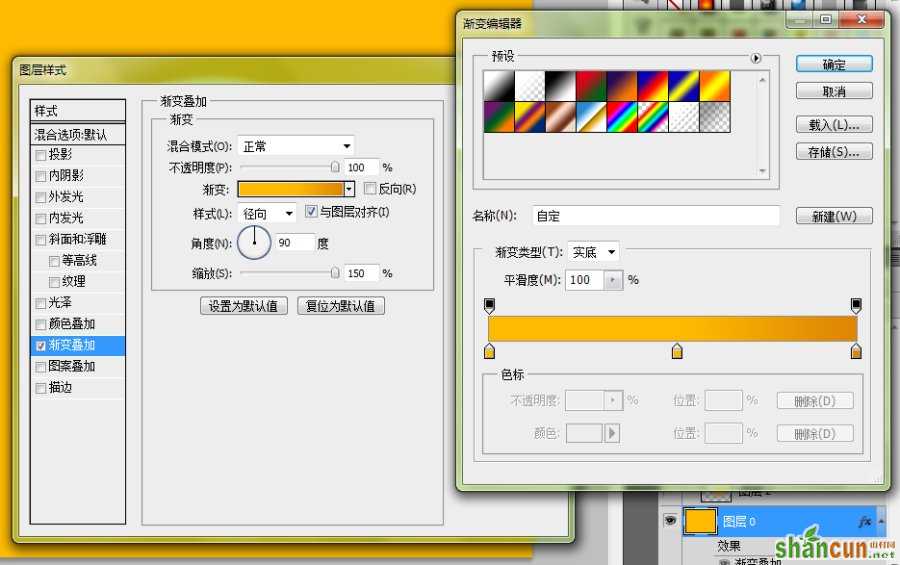Choose the neutral density gray checker preset
The image size is (900, 565).
coord(715,117)
